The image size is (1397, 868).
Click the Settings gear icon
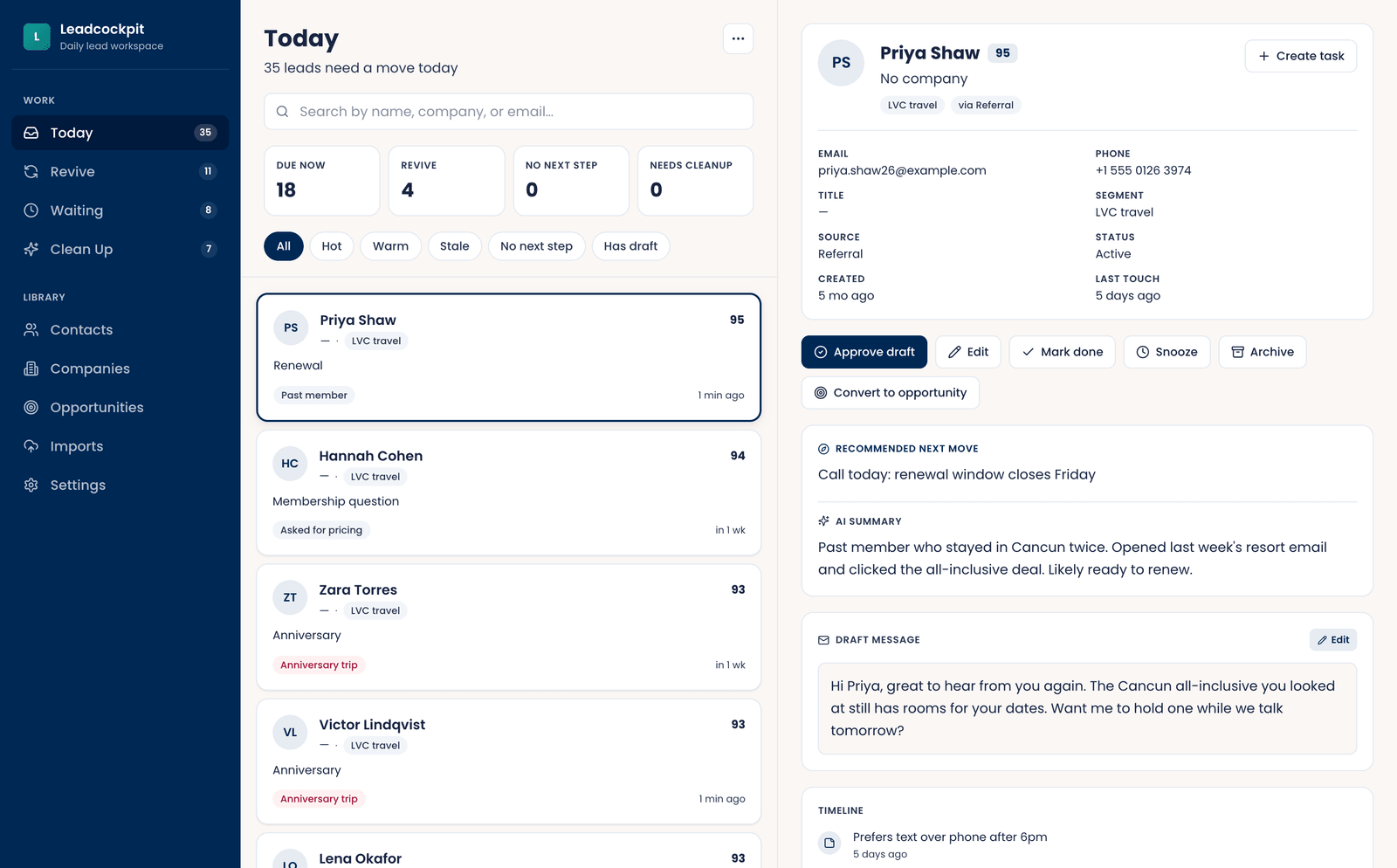point(31,485)
